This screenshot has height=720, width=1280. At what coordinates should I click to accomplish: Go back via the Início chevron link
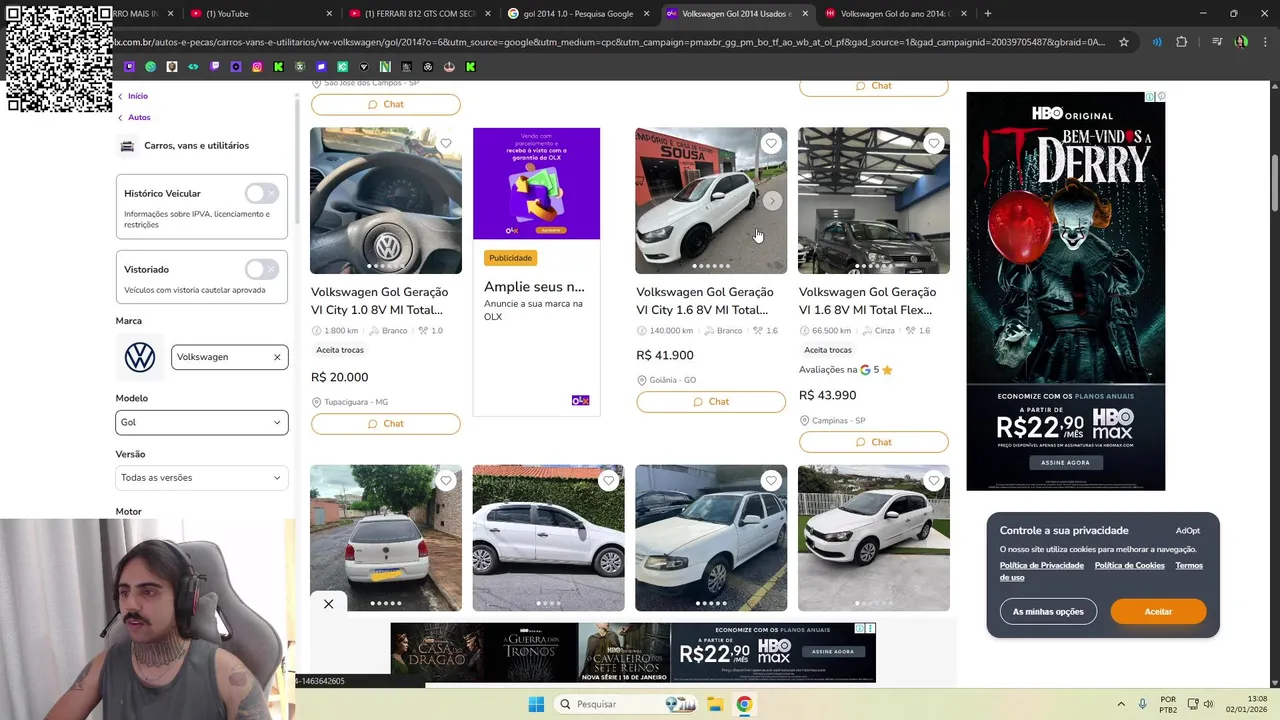click(133, 96)
